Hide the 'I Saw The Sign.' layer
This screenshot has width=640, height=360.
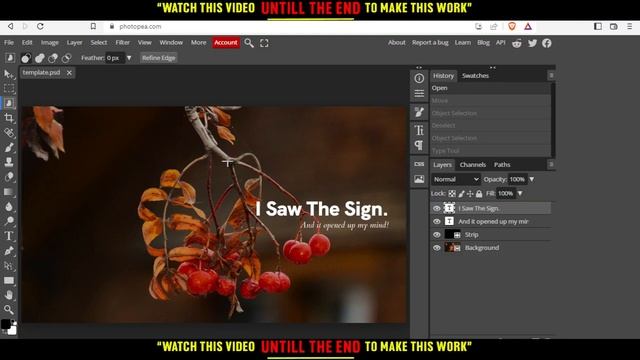437,209
